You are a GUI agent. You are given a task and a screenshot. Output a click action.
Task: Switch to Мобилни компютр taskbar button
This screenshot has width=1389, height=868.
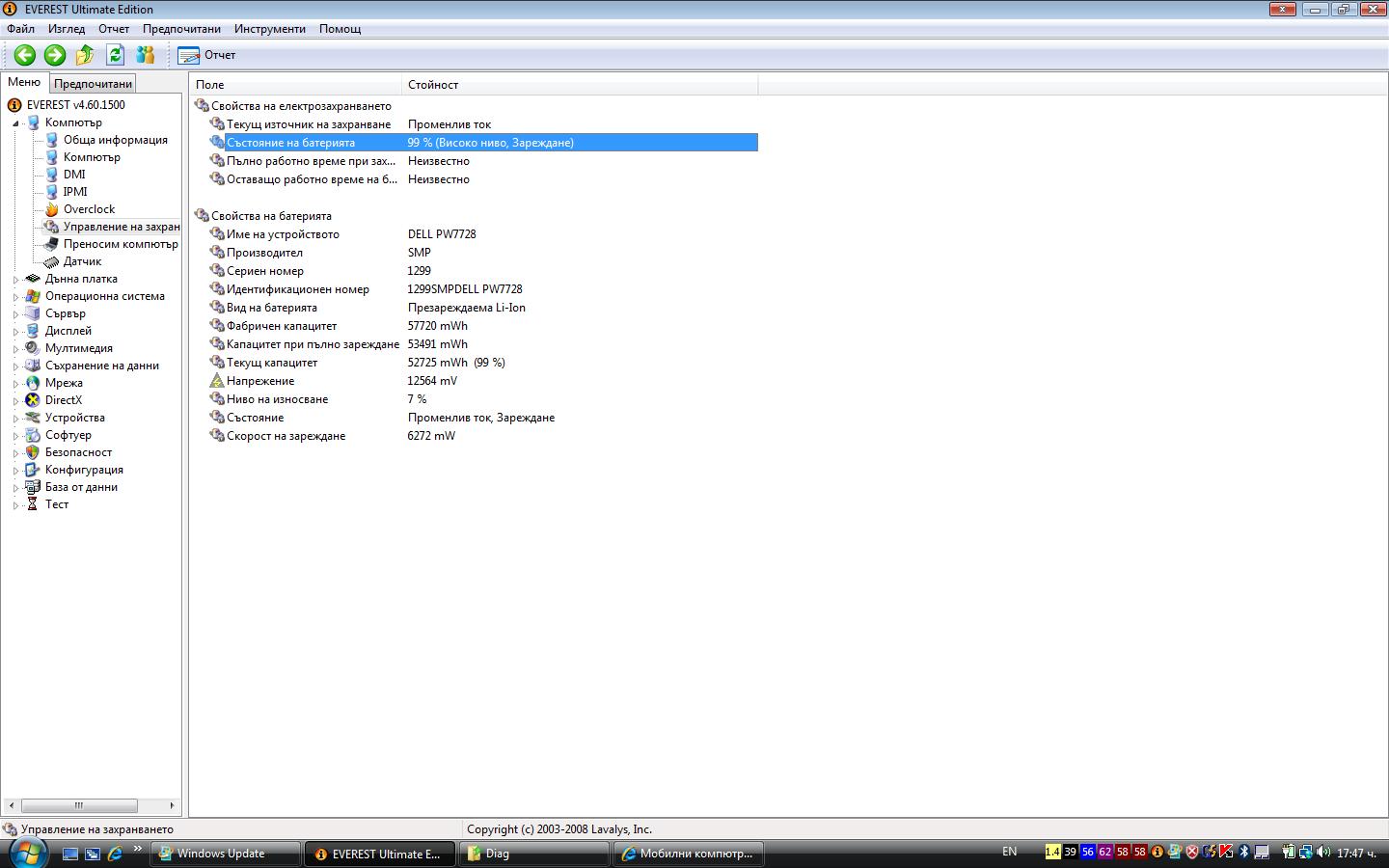pyautogui.click(x=689, y=854)
